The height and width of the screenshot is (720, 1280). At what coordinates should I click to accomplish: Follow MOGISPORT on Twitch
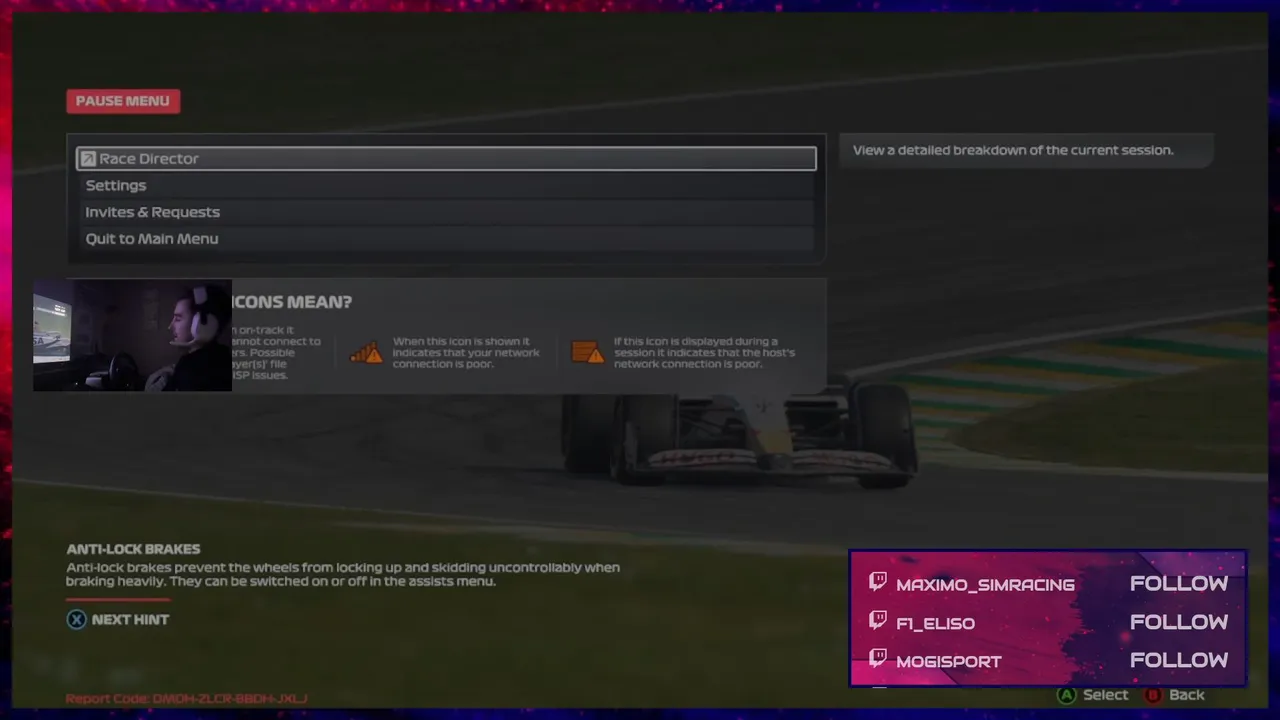pos(1179,660)
